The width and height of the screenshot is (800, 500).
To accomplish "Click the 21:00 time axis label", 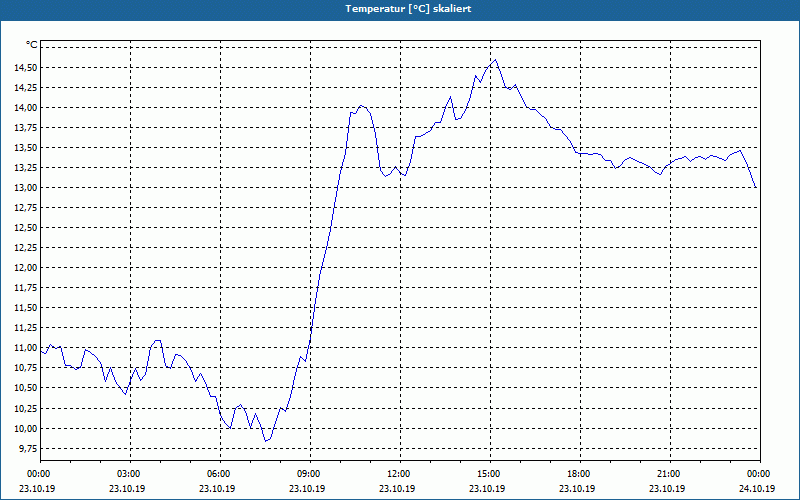I will pyautogui.click(x=667, y=474).
